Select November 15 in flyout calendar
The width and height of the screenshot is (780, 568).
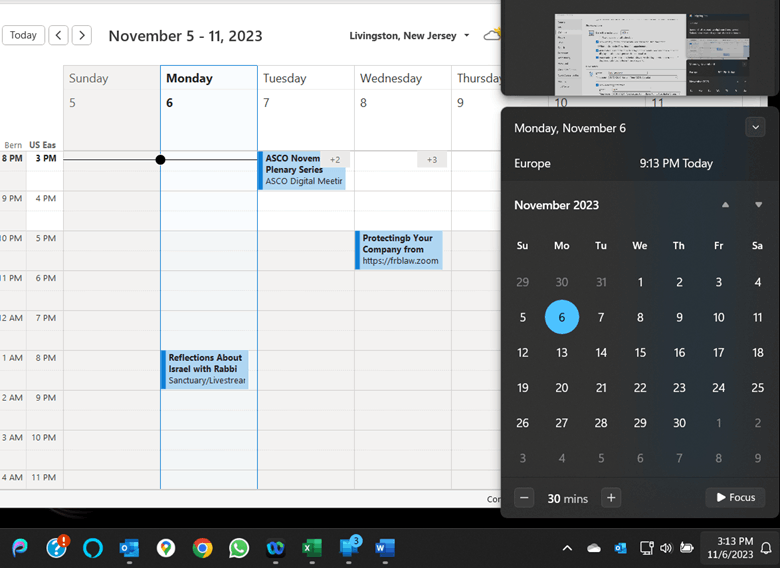[x=640, y=353]
